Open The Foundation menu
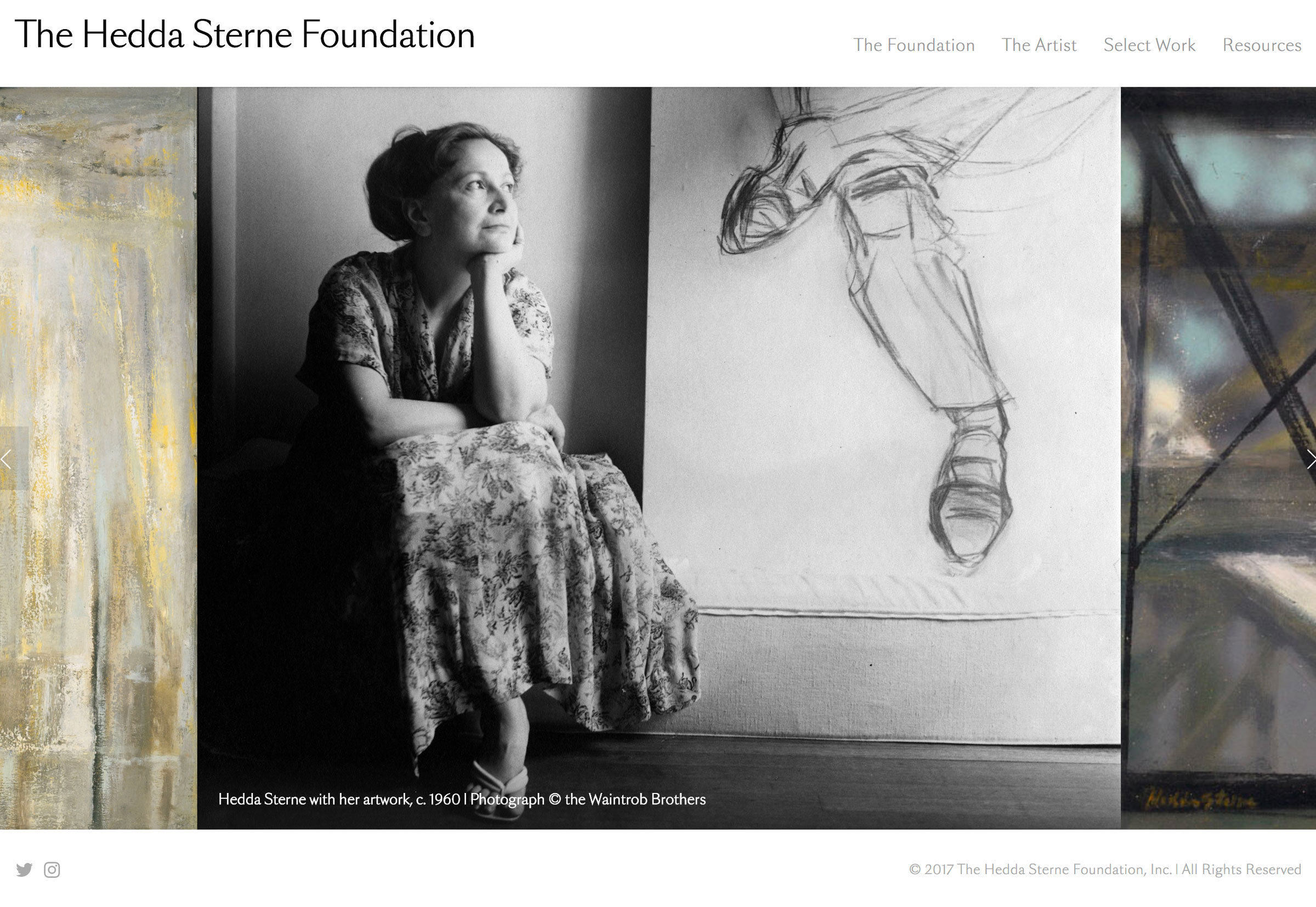This screenshot has width=1316, height=907. click(x=913, y=45)
